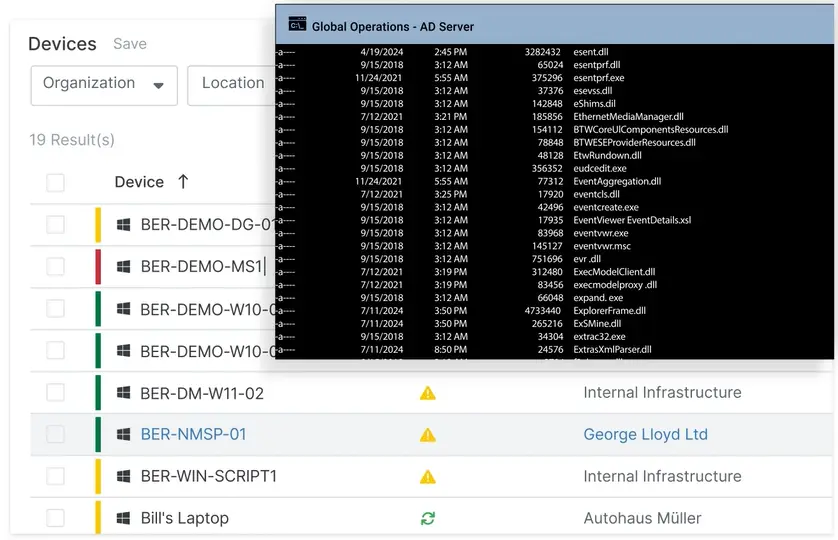
Task: Click the warning triangle for BER-NMSP-01
Action: tap(428, 435)
